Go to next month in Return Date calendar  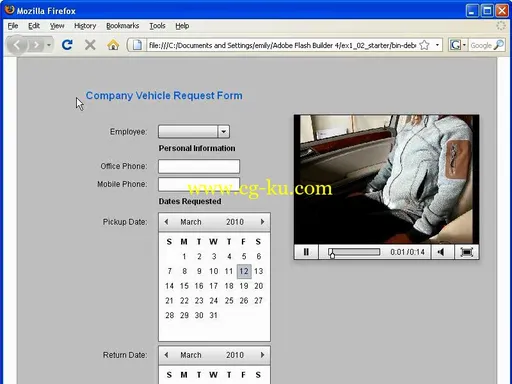tap(262, 355)
